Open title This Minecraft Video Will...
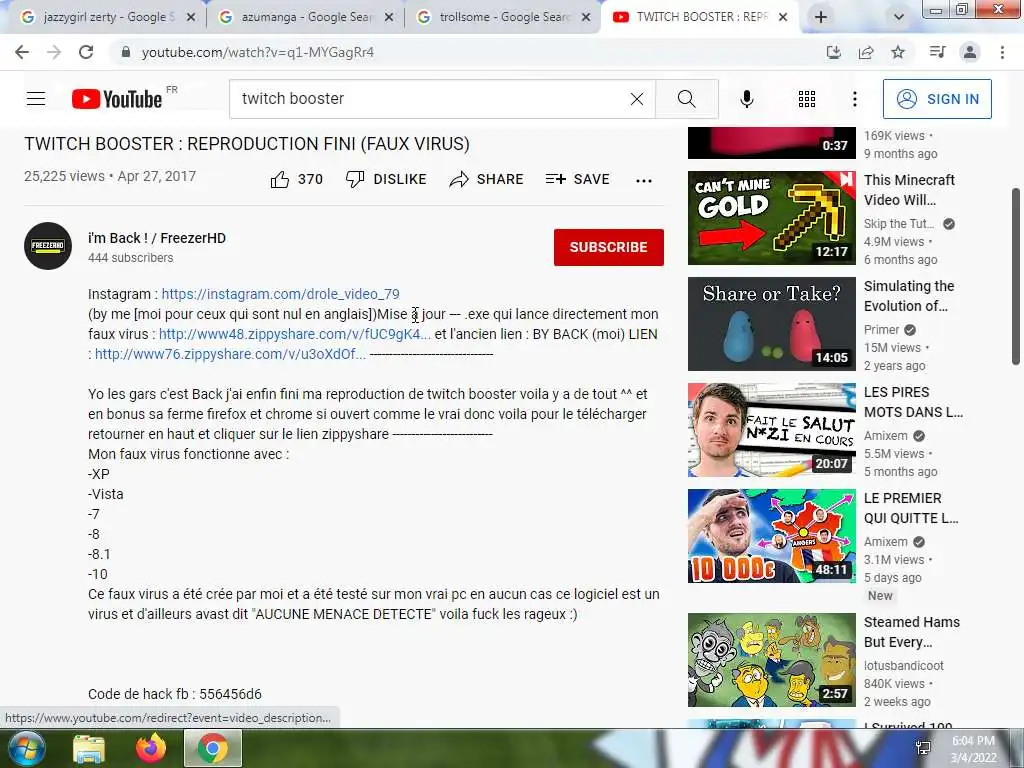Image resolution: width=1024 pixels, height=768 pixels. [909, 189]
